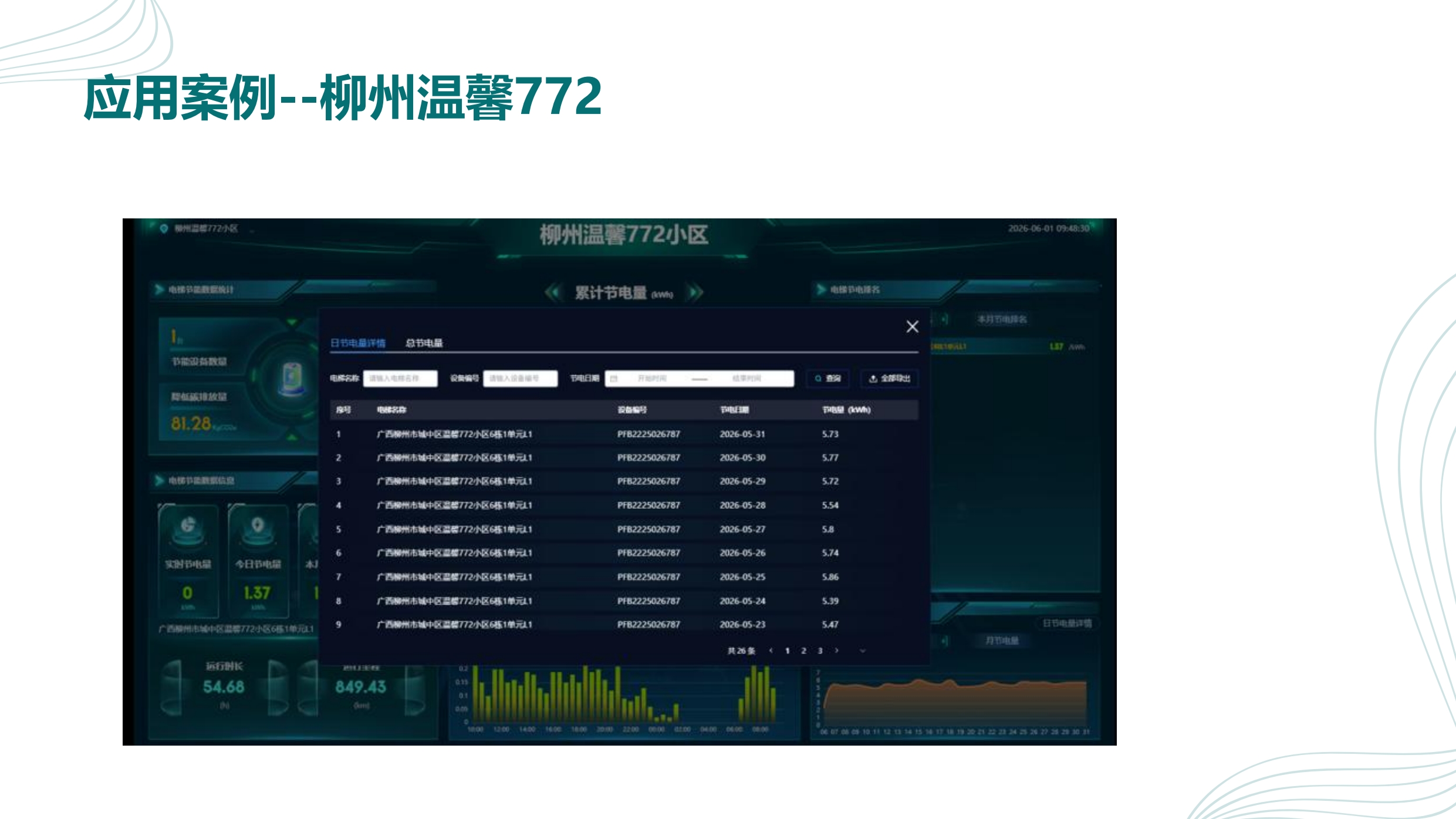Click the 2026-05-27 date cell

(742, 529)
